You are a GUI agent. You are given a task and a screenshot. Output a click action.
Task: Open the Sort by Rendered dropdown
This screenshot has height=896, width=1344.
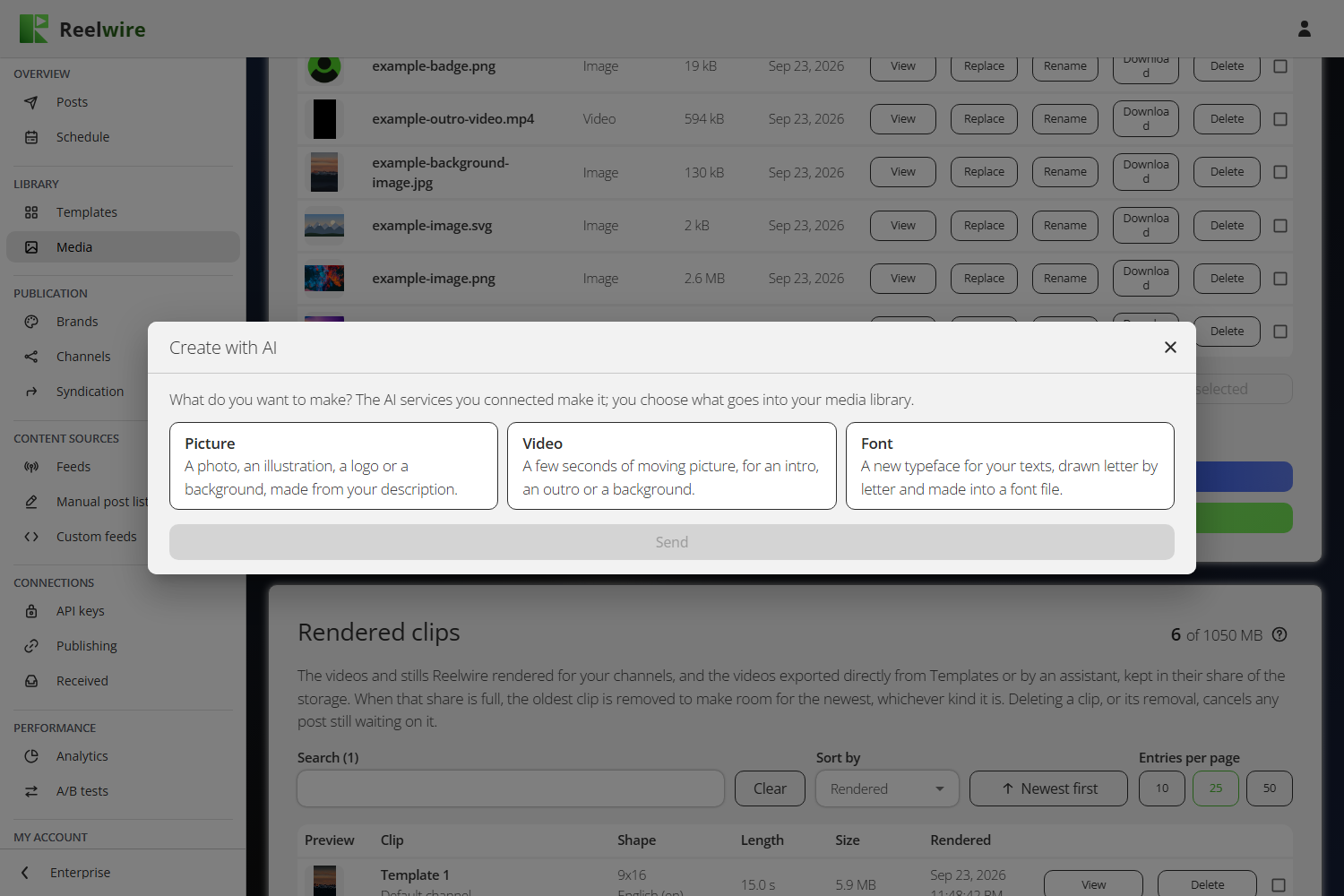887,788
